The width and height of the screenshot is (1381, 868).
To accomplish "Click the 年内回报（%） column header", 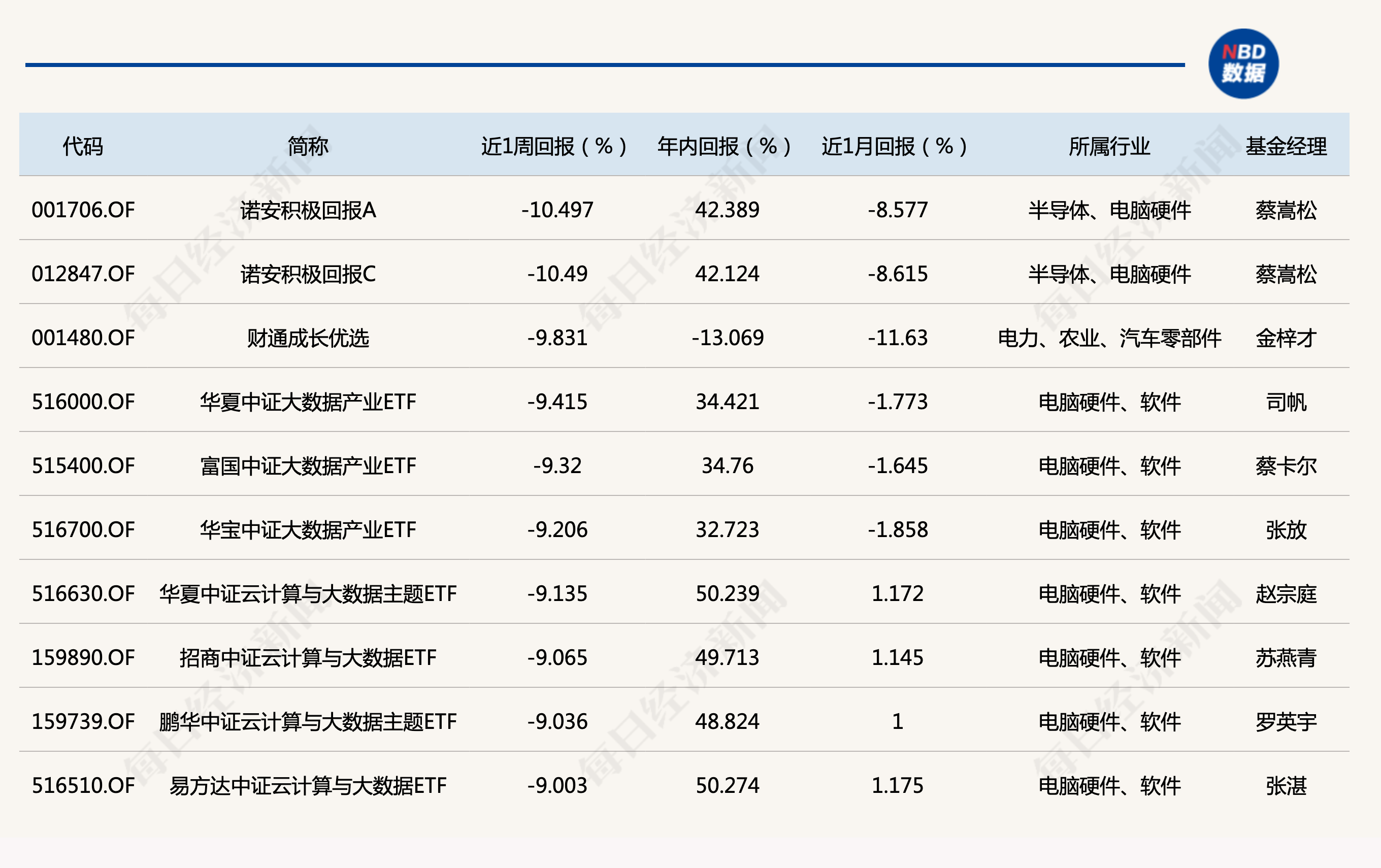I will tap(725, 146).
